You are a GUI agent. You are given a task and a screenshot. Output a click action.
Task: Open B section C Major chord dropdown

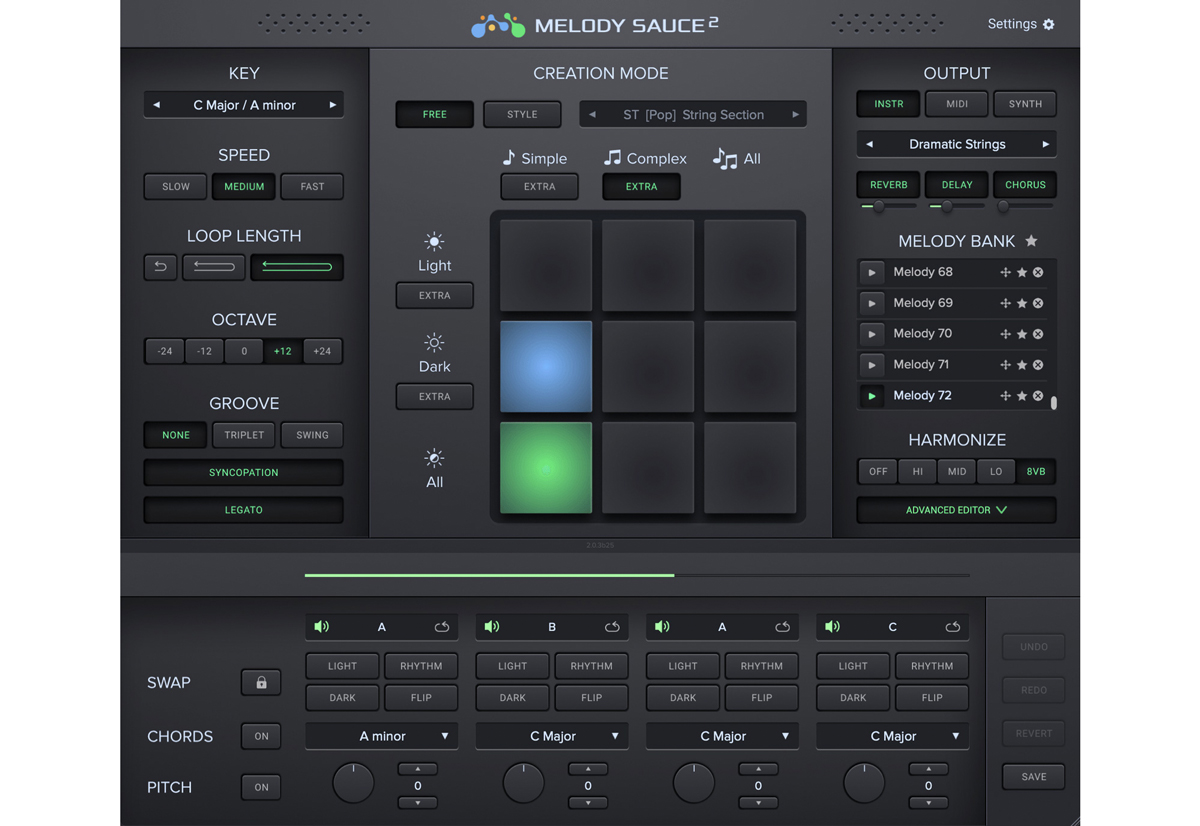tap(552, 736)
